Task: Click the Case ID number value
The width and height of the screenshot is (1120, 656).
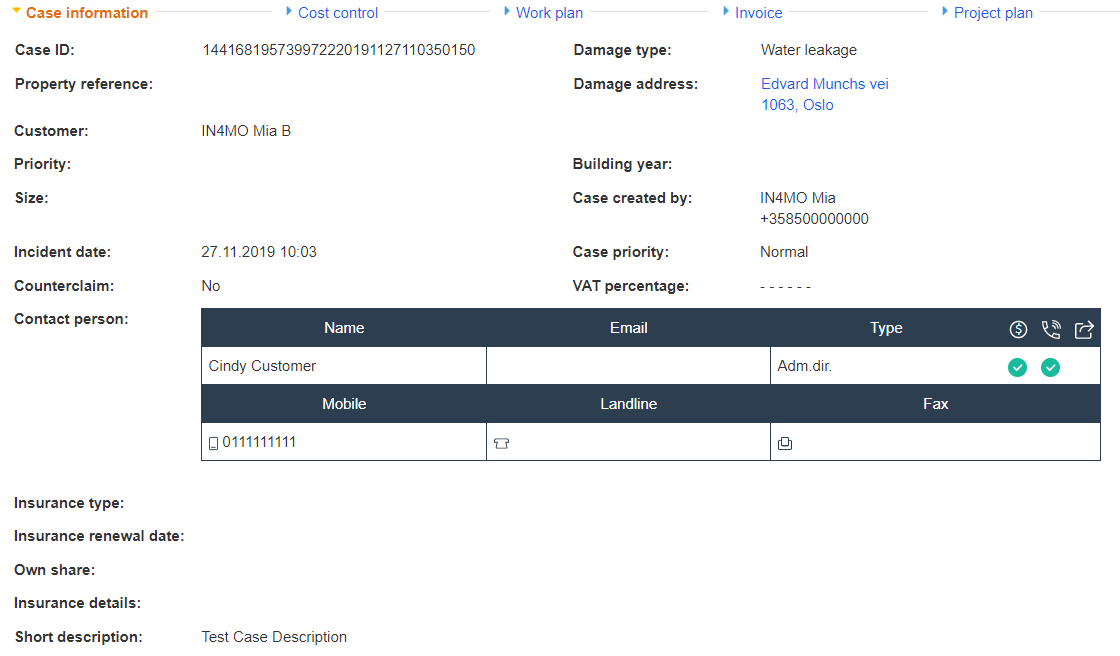Action: (x=338, y=50)
